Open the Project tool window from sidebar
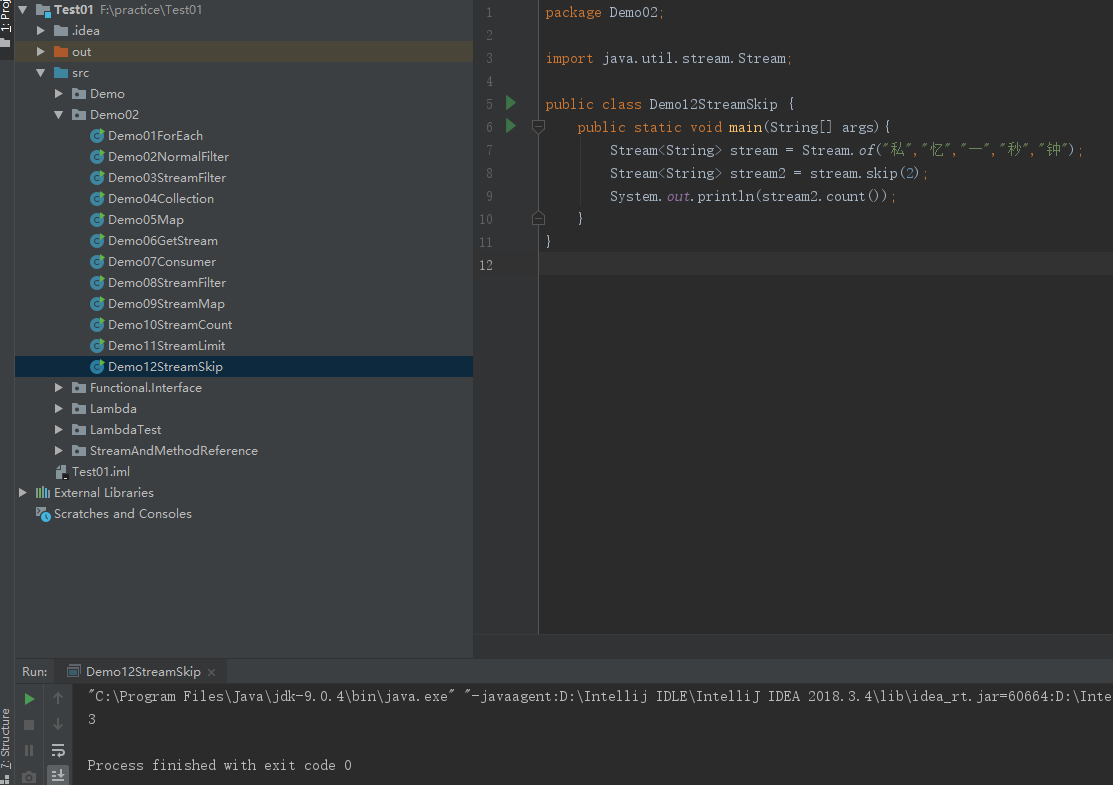The height and width of the screenshot is (785, 1113). tap(7, 20)
